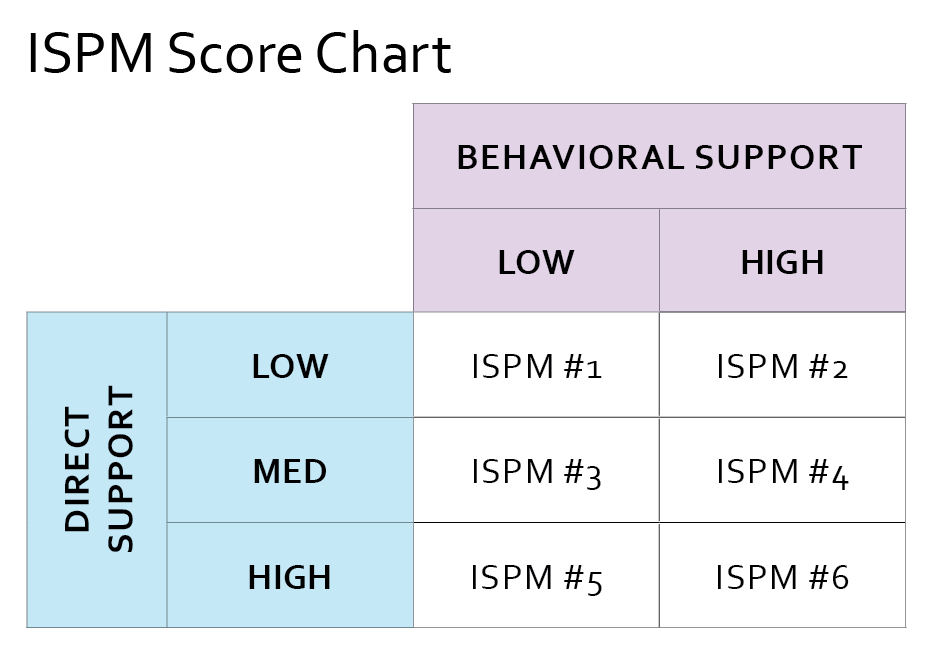
Task: Click the word ISPM in the chart title
Action: click(90, 54)
